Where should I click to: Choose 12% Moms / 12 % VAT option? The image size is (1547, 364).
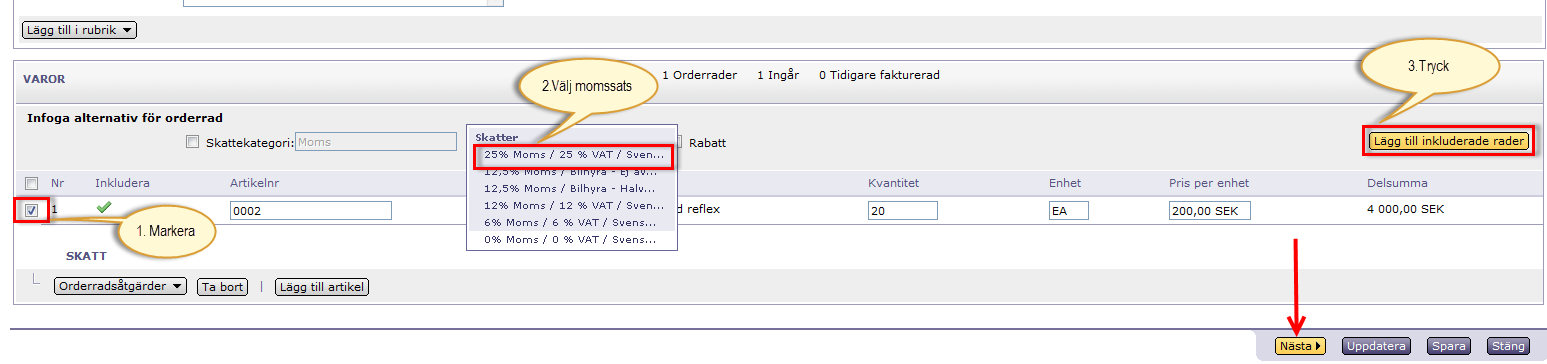(x=573, y=204)
